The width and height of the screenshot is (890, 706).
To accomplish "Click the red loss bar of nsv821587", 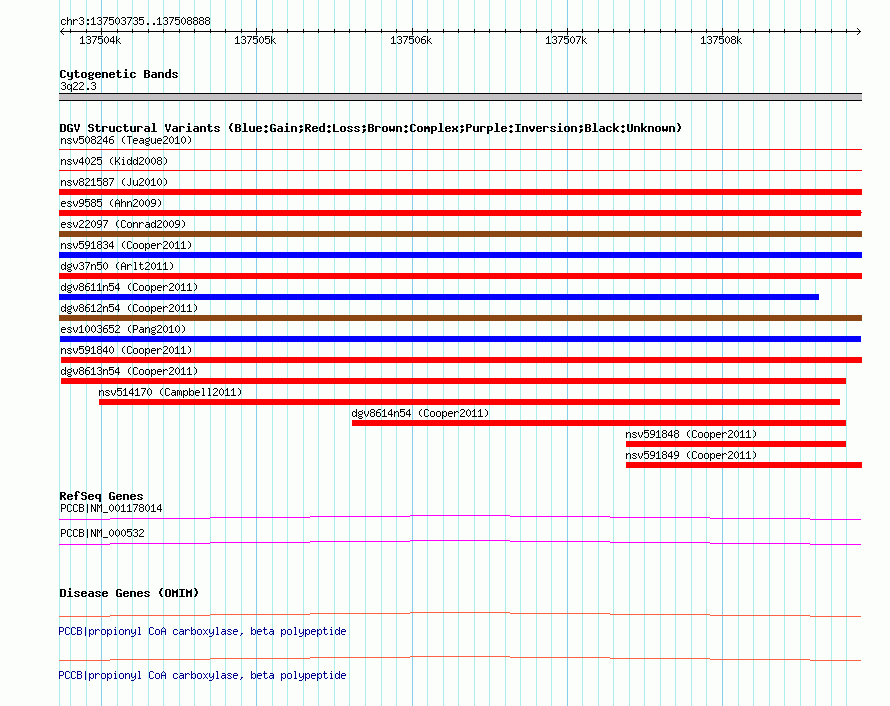I will pos(460,192).
